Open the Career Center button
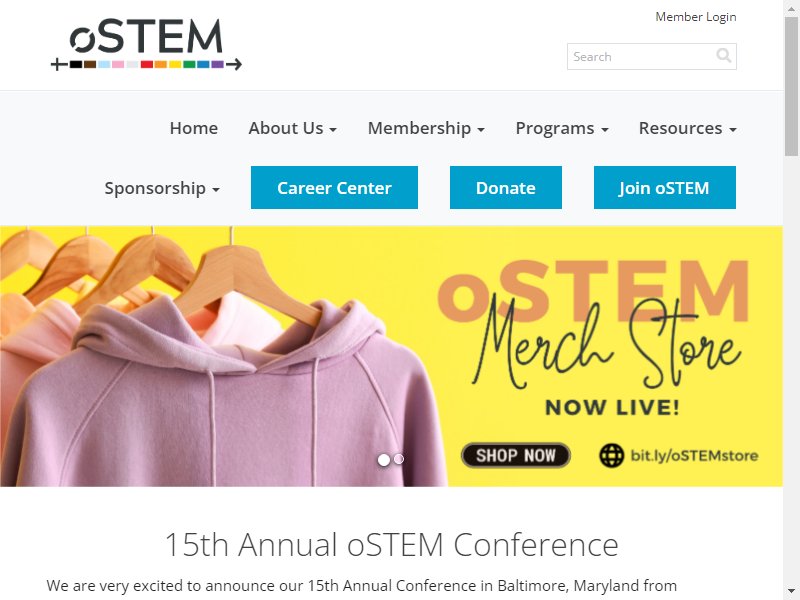800x600 pixels. (334, 187)
